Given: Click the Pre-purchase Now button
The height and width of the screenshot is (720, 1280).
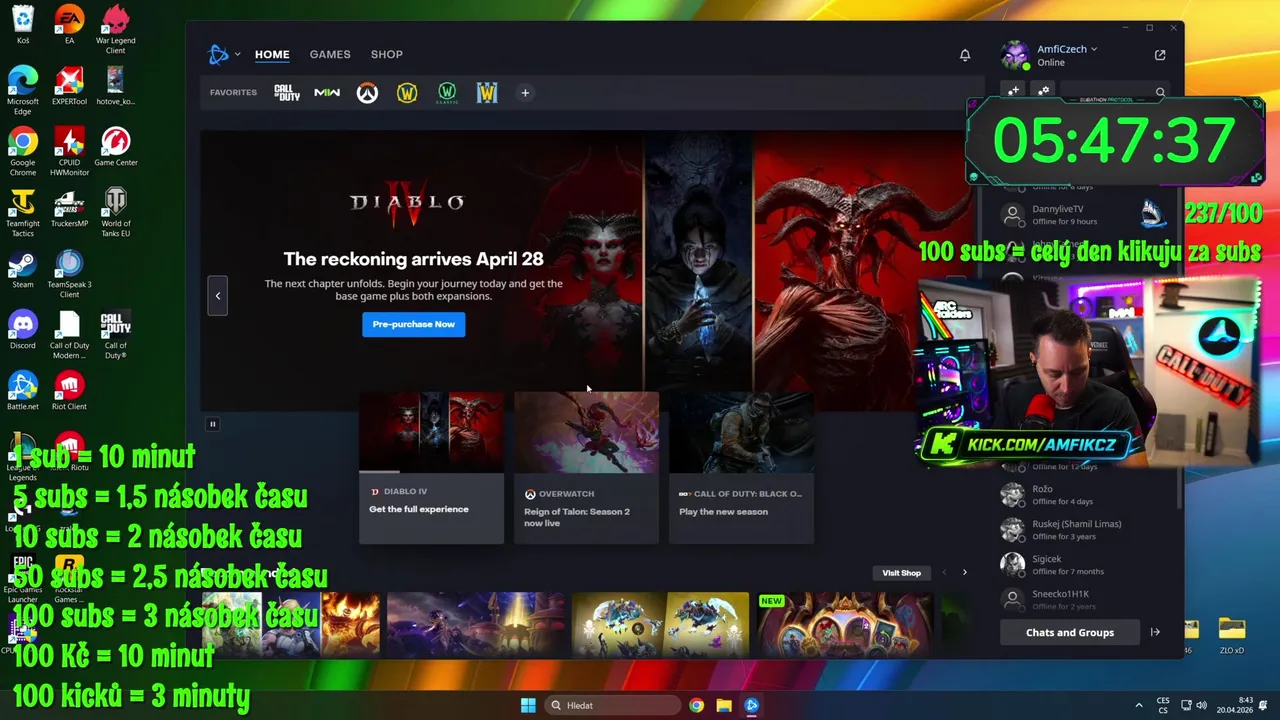Looking at the screenshot, I should (413, 324).
